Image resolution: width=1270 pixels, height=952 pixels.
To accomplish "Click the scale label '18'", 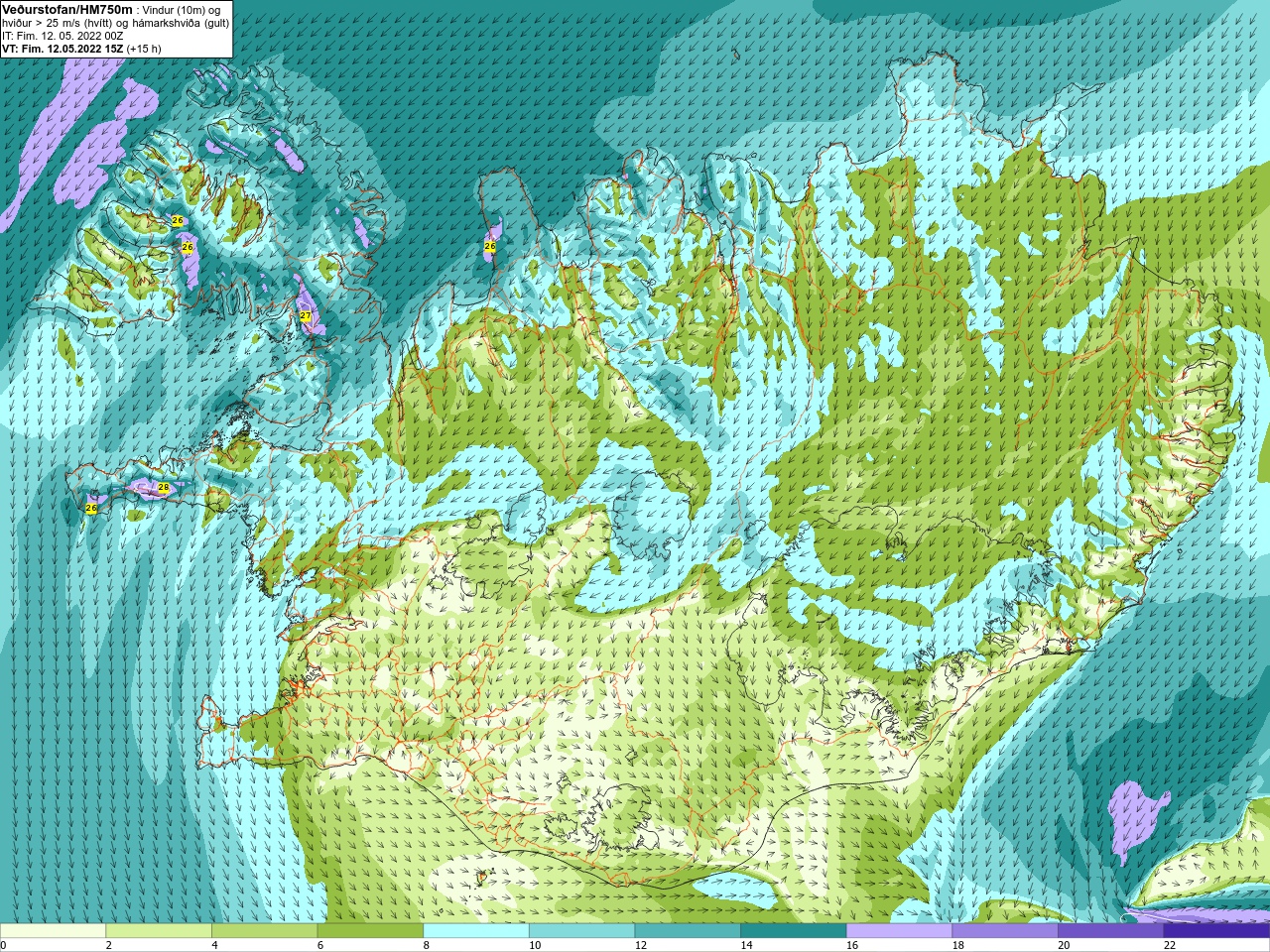I will pyautogui.click(x=957, y=945).
